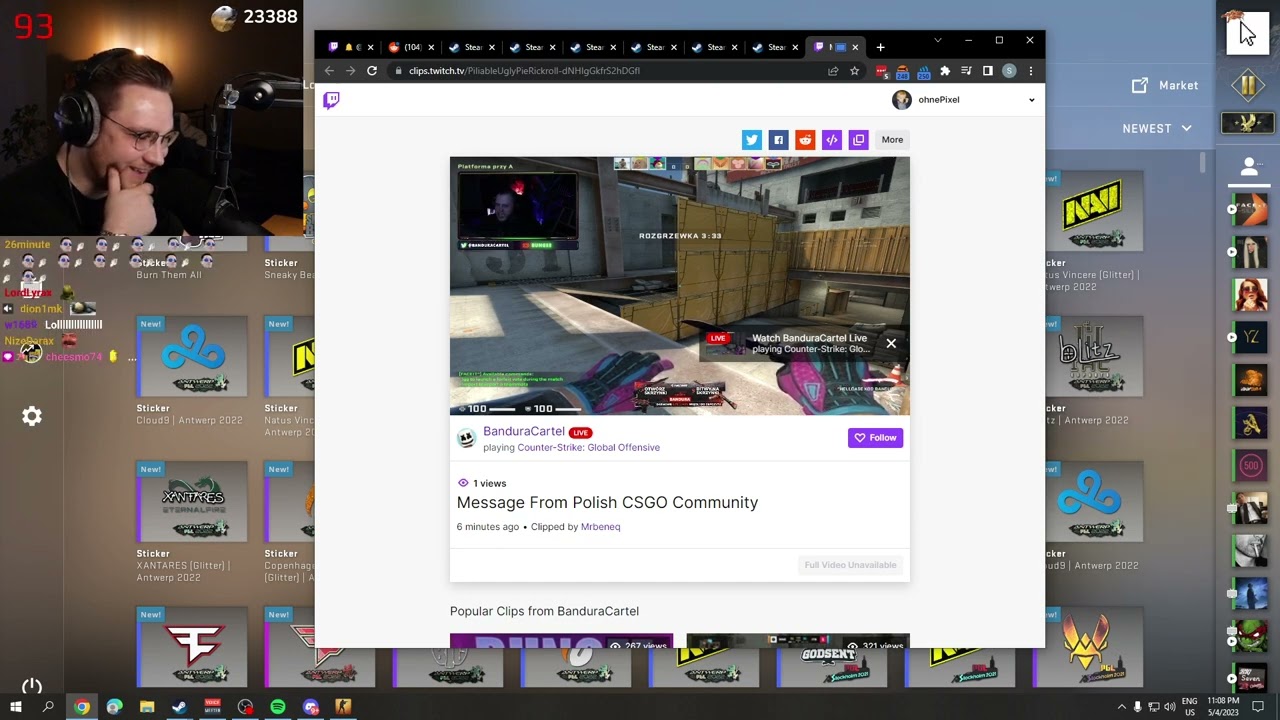
Task: Open the Chrome three-dot menu
Action: pyautogui.click(x=1030, y=71)
